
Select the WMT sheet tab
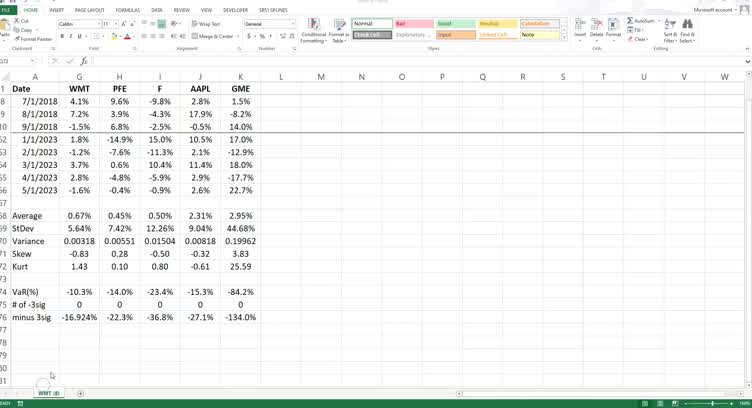tap(49, 394)
